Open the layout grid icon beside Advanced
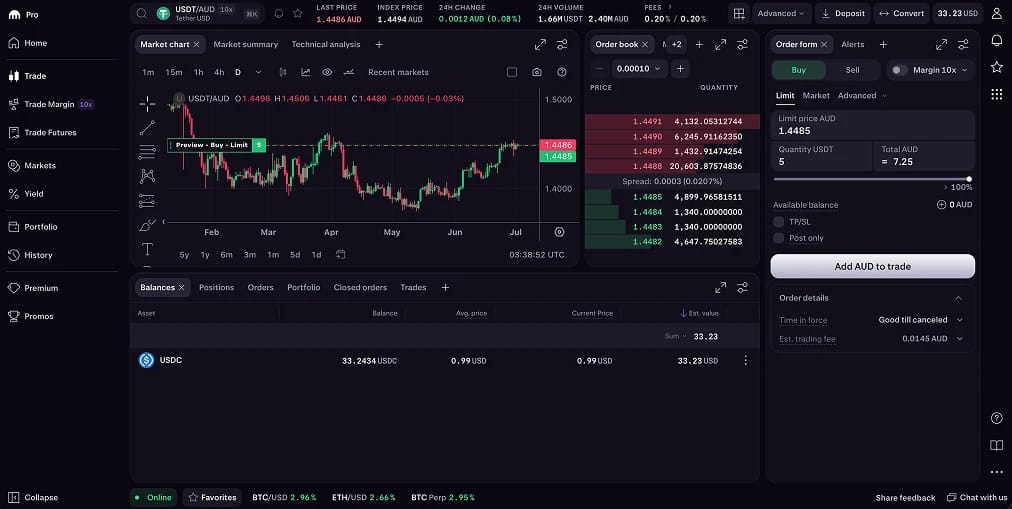 [x=739, y=13]
